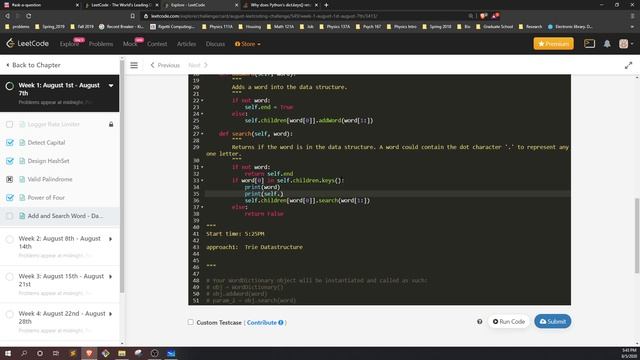Screen dimensions: 640x360
Task: Bookmark this page icon
Action: click(x=133, y=16)
